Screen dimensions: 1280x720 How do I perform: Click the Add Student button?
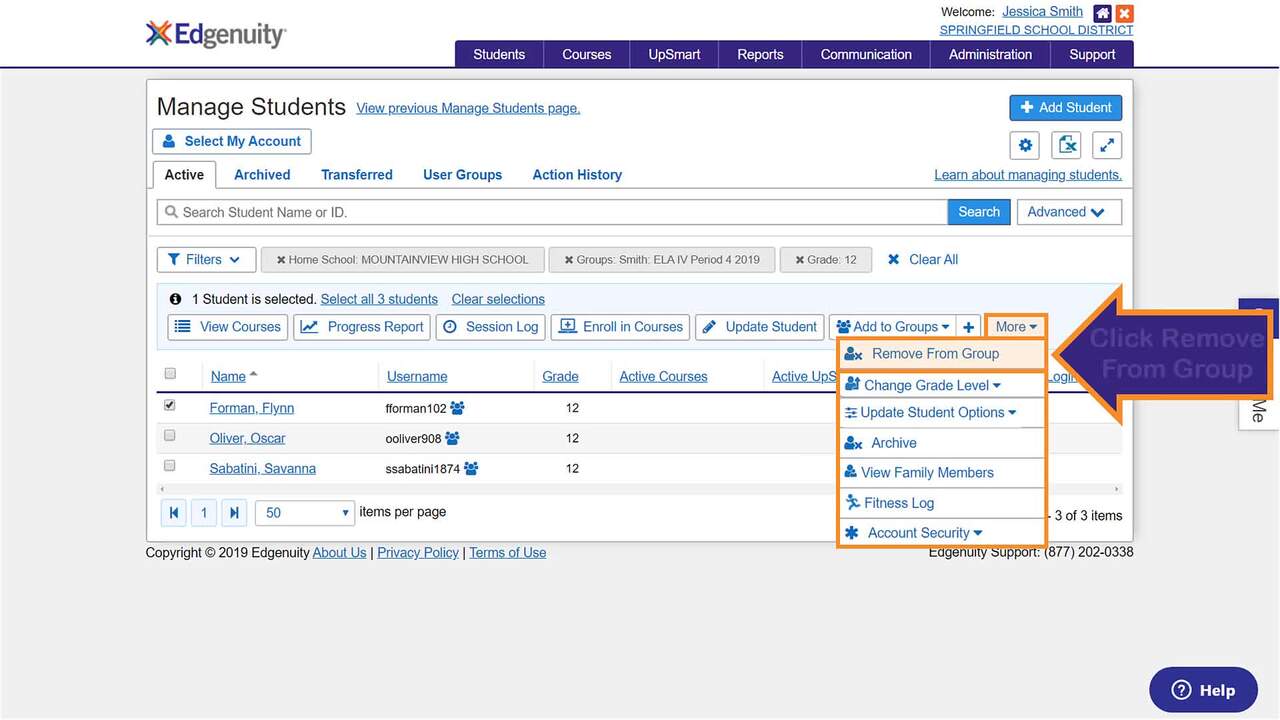[1065, 108]
